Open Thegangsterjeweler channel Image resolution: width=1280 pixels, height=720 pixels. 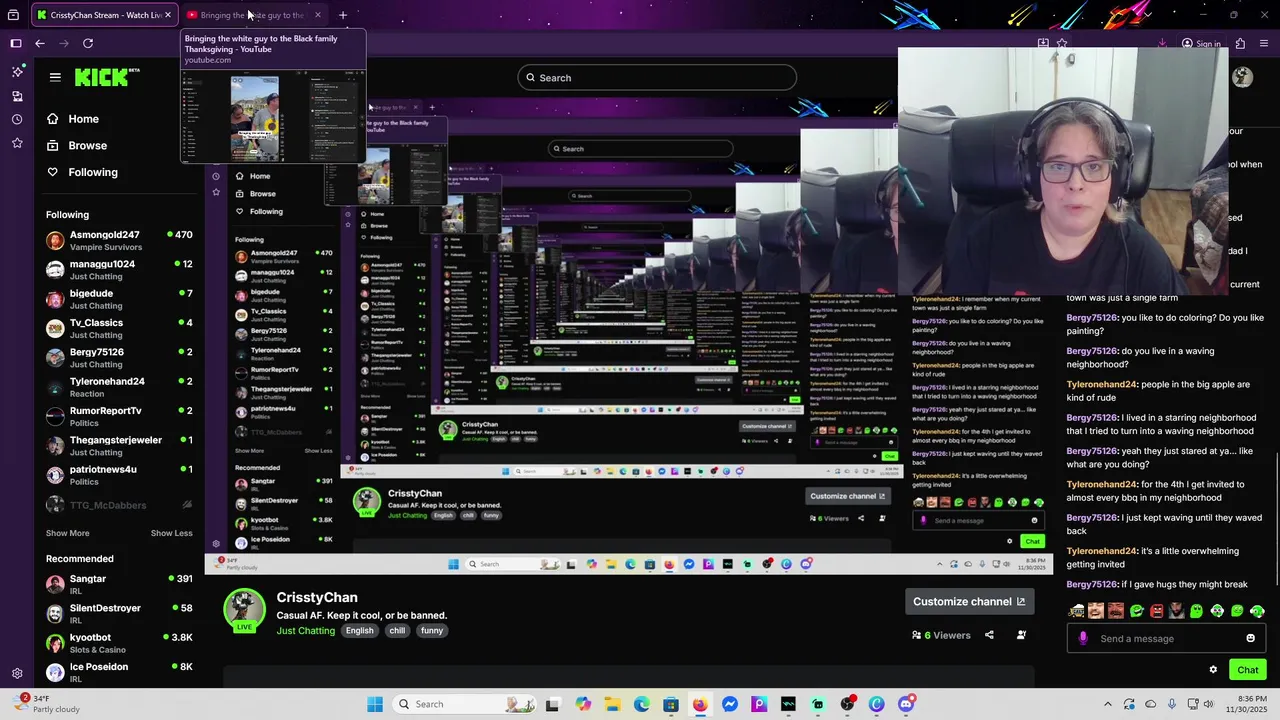point(119,446)
